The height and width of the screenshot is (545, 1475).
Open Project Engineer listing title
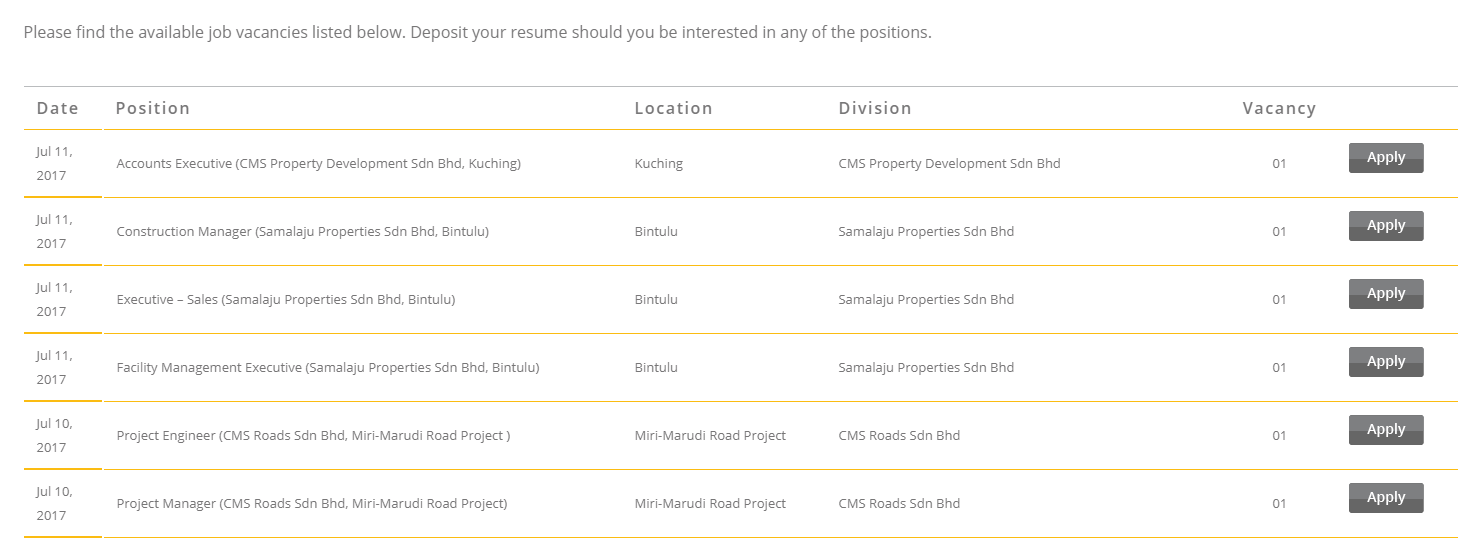(313, 436)
